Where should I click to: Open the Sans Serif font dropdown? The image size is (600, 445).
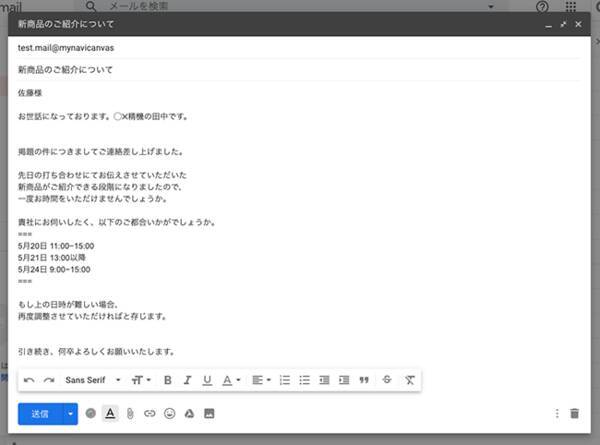tap(93, 380)
